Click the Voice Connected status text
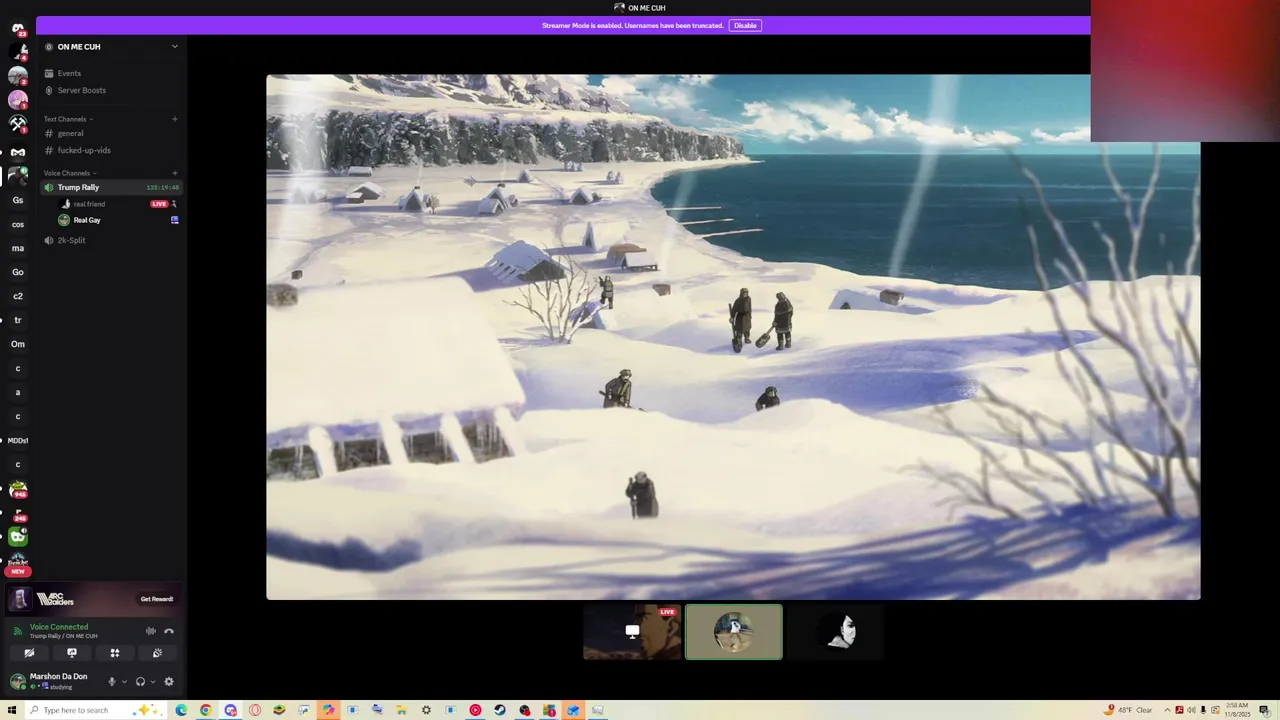The height and width of the screenshot is (720, 1280). pos(59,627)
